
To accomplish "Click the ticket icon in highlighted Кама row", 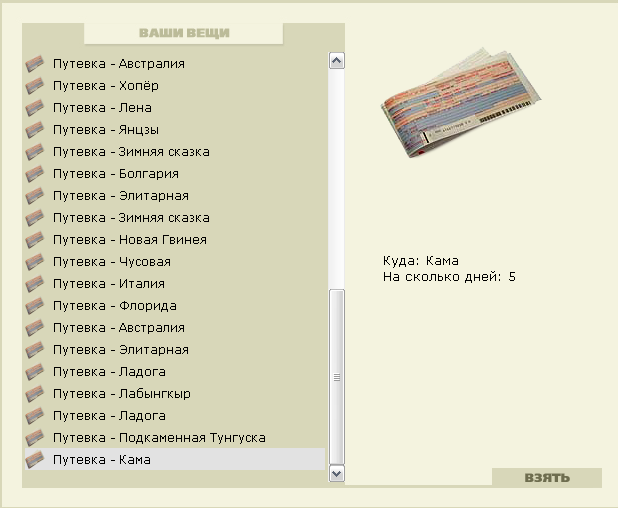I will click(35, 460).
